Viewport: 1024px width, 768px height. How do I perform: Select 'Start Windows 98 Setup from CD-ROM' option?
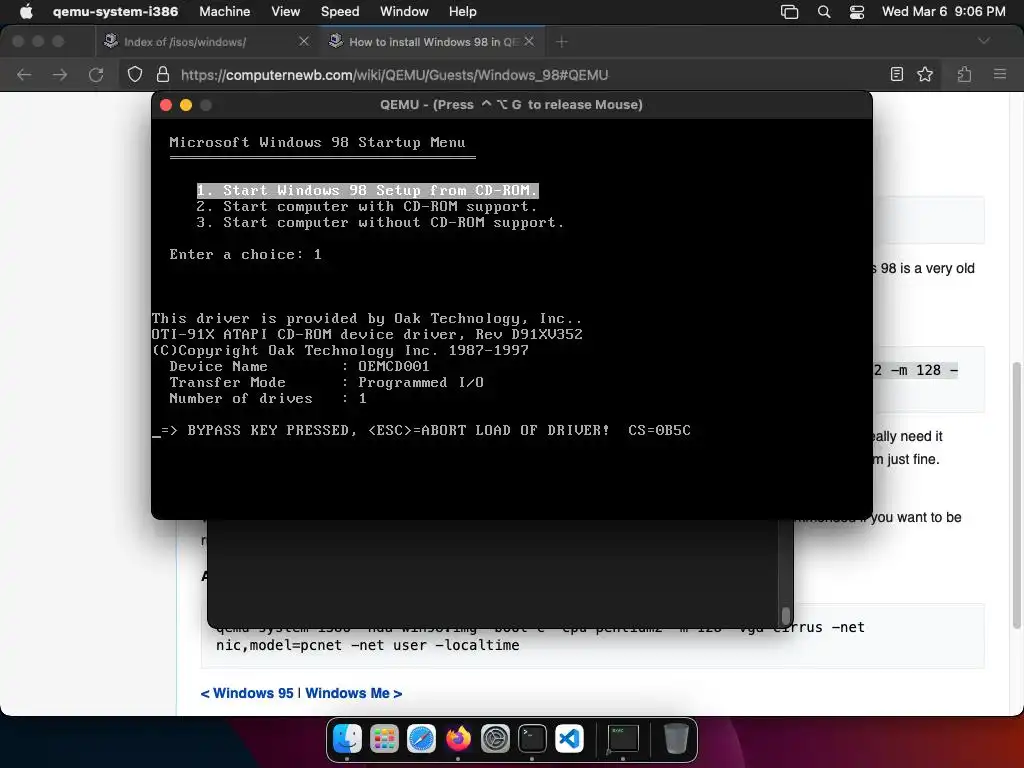[x=367, y=190]
